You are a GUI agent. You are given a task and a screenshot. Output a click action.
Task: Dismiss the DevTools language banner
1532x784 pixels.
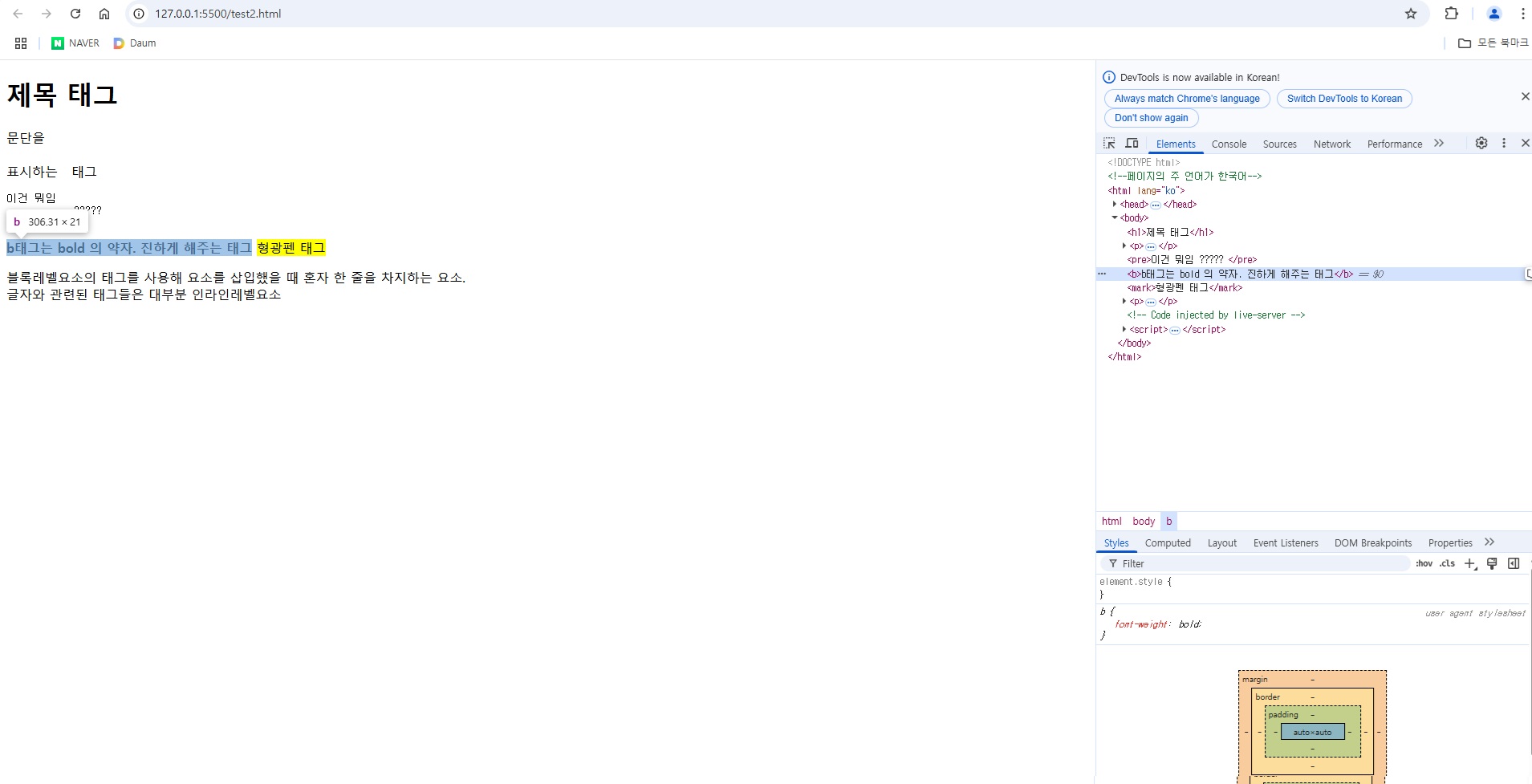[x=1525, y=96]
